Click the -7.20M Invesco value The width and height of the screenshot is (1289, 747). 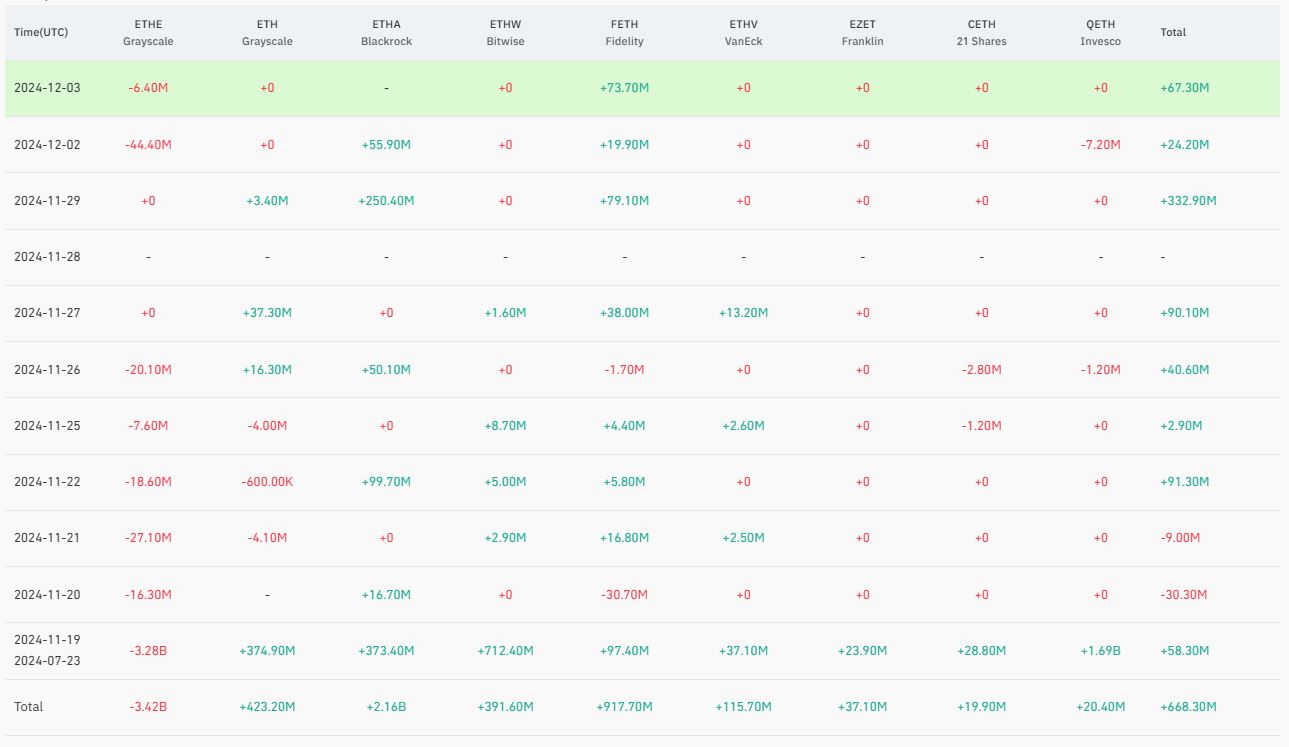point(1100,145)
